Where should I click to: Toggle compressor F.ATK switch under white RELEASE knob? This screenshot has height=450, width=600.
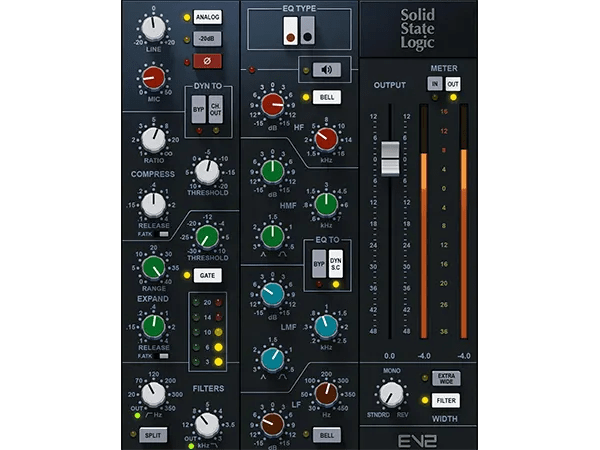point(164,234)
